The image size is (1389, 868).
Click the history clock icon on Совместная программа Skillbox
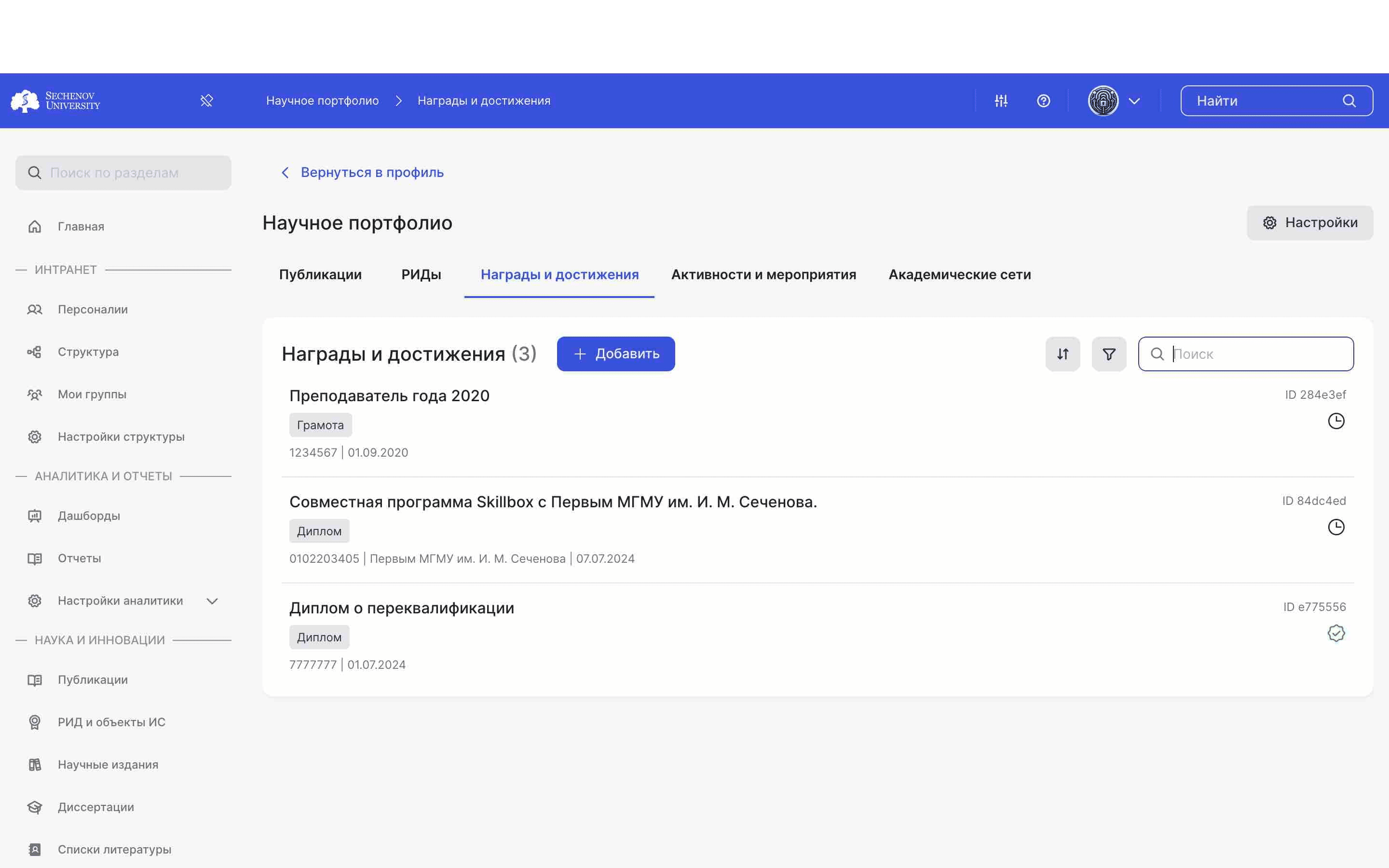point(1336,527)
